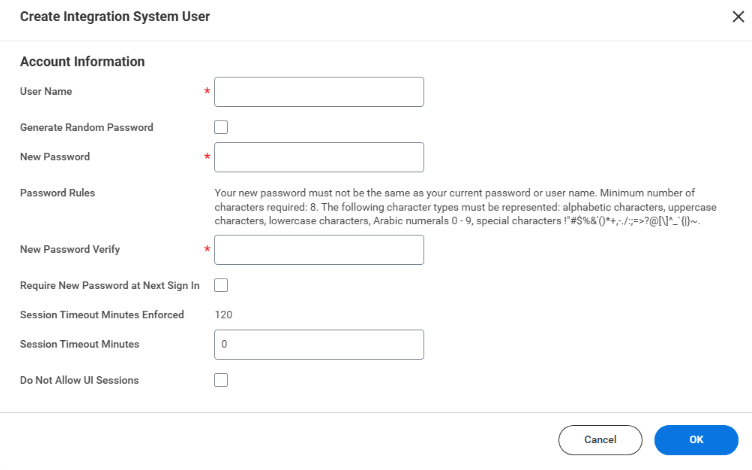Click the required marker for New Password Verify
Viewport: 752px width, 470px height.
point(207,249)
